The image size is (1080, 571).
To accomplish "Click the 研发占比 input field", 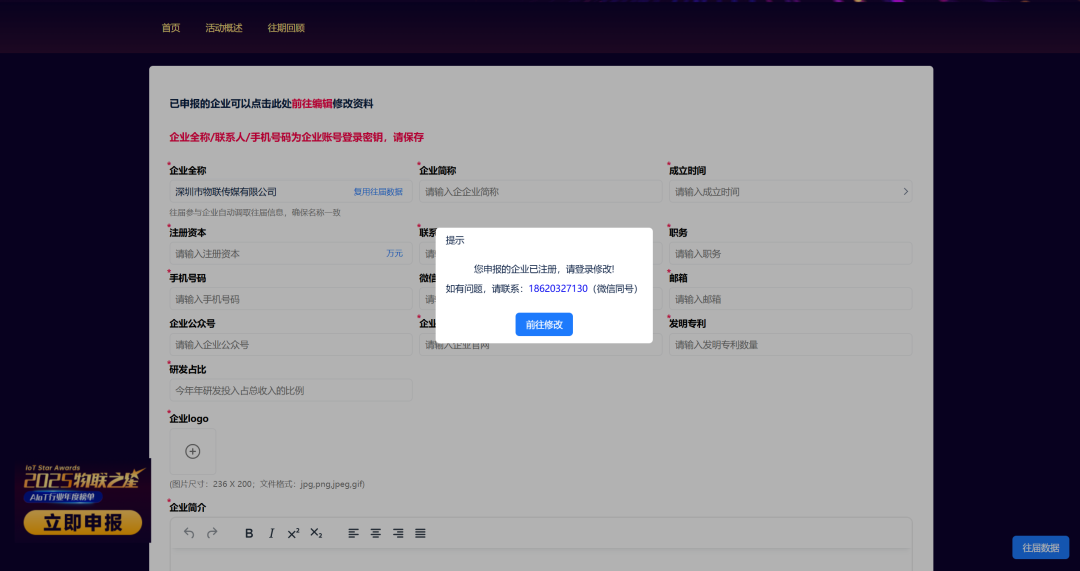I will click(290, 390).
